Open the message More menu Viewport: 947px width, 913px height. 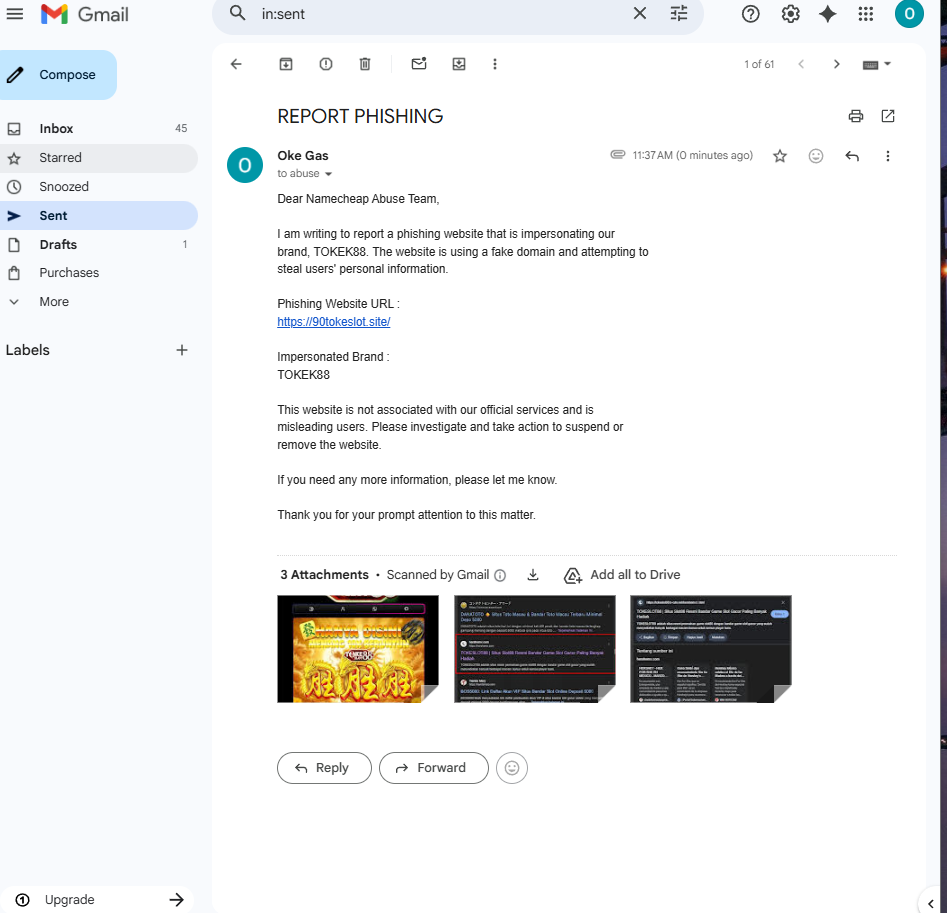point(887,156)
